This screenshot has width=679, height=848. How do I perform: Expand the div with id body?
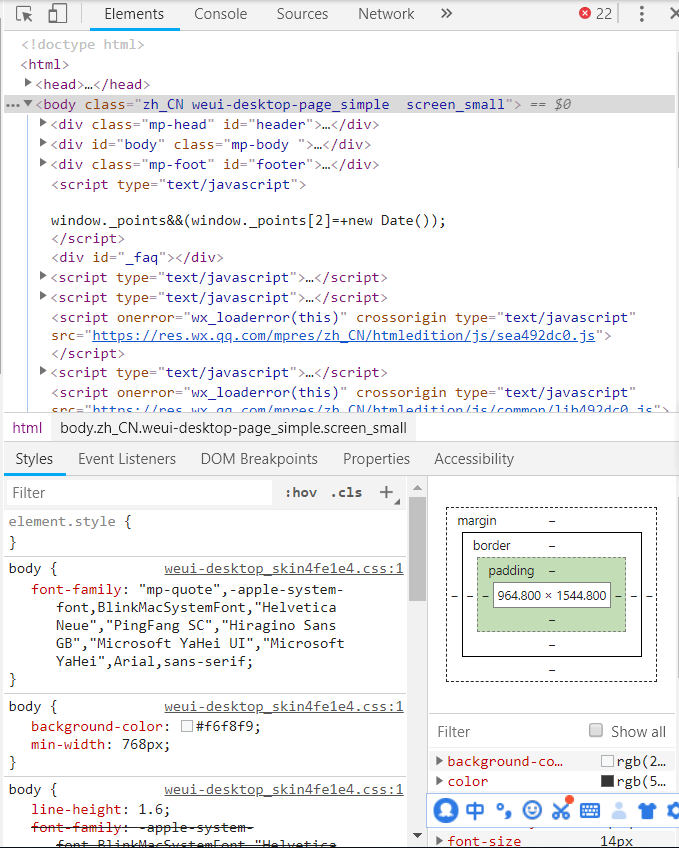pos(43,143)
